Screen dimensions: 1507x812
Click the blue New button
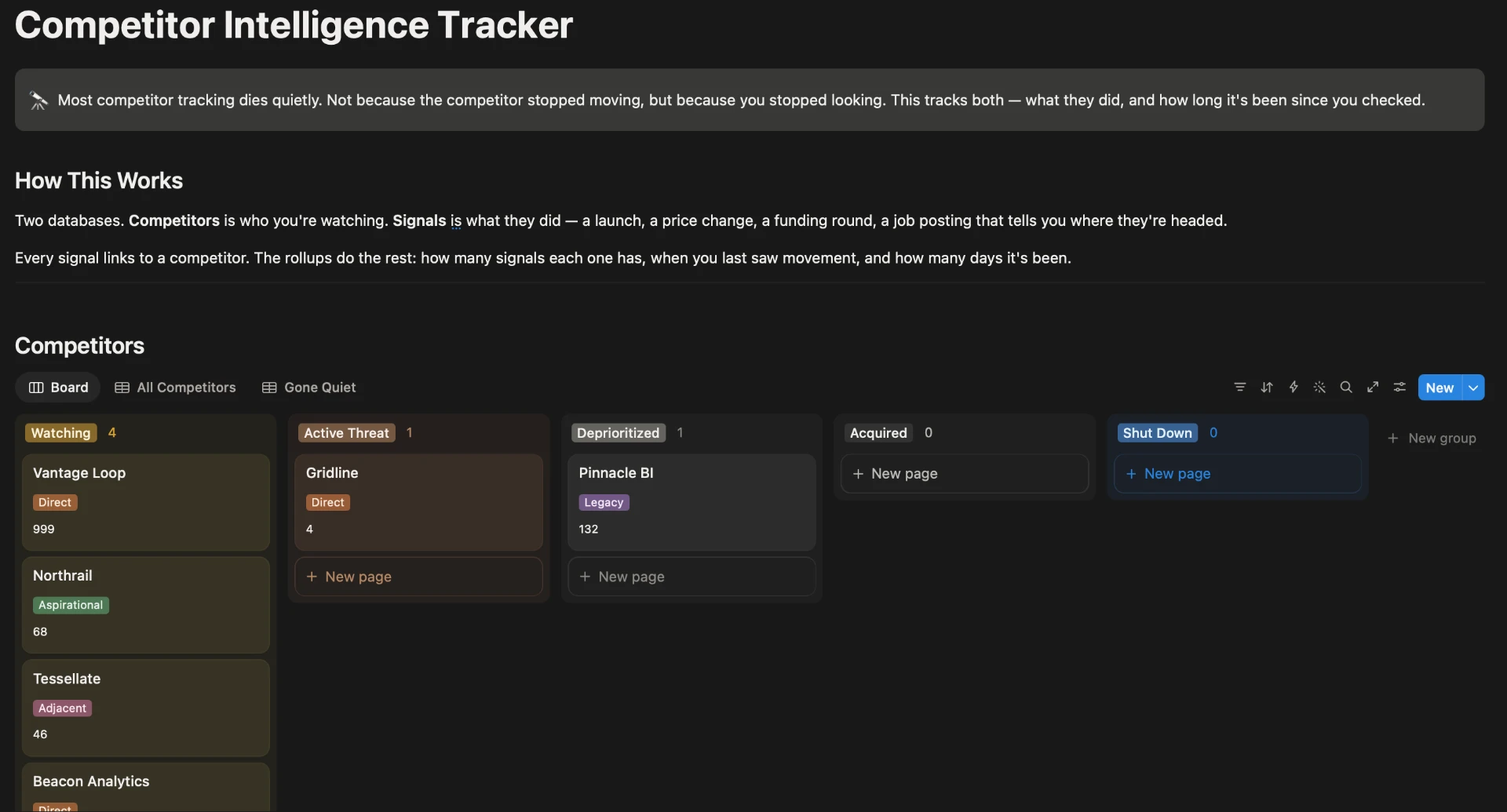coord(1439,388)
